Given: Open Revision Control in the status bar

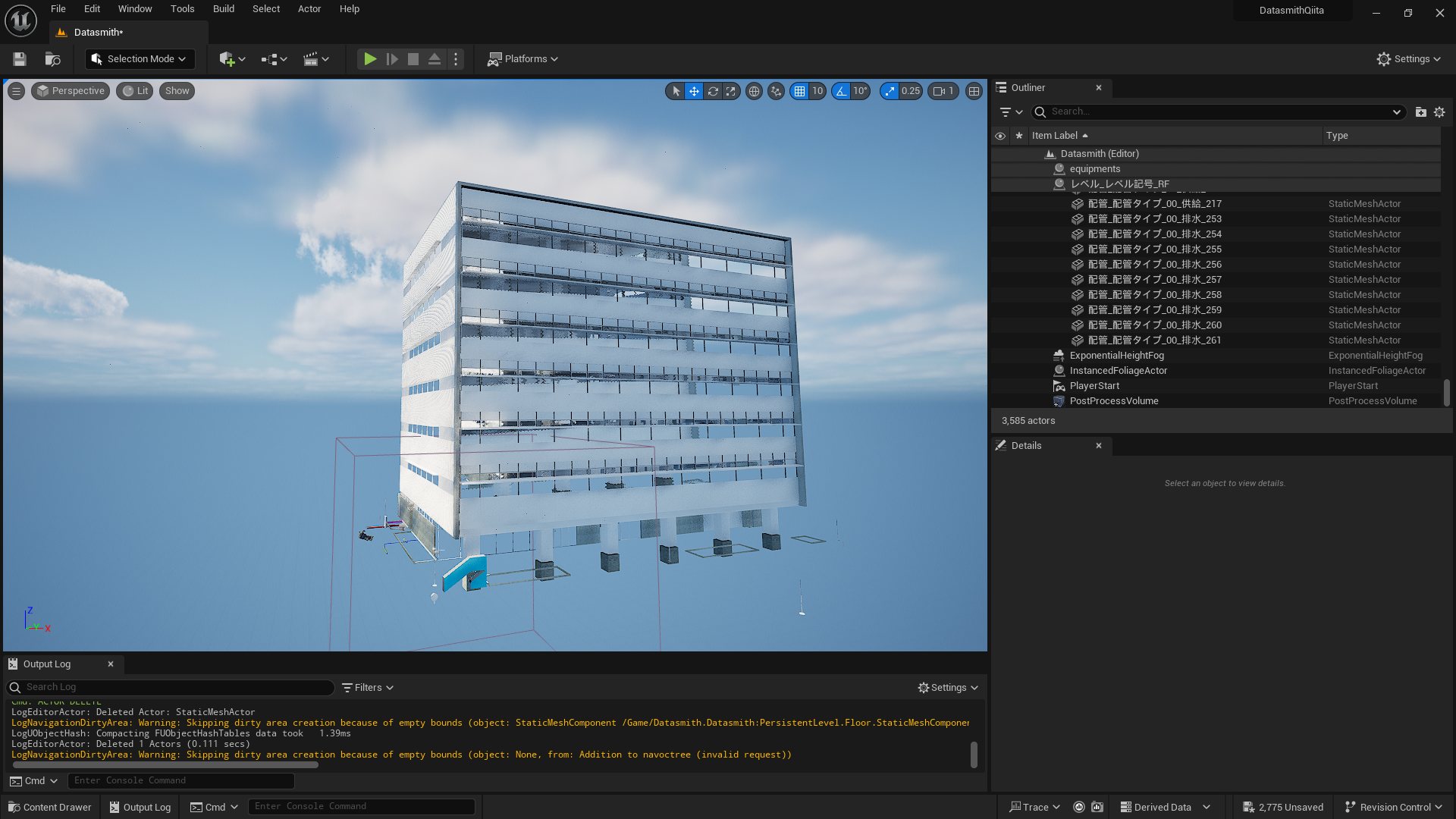Looking at the screenshot, I should [1392, 806].
